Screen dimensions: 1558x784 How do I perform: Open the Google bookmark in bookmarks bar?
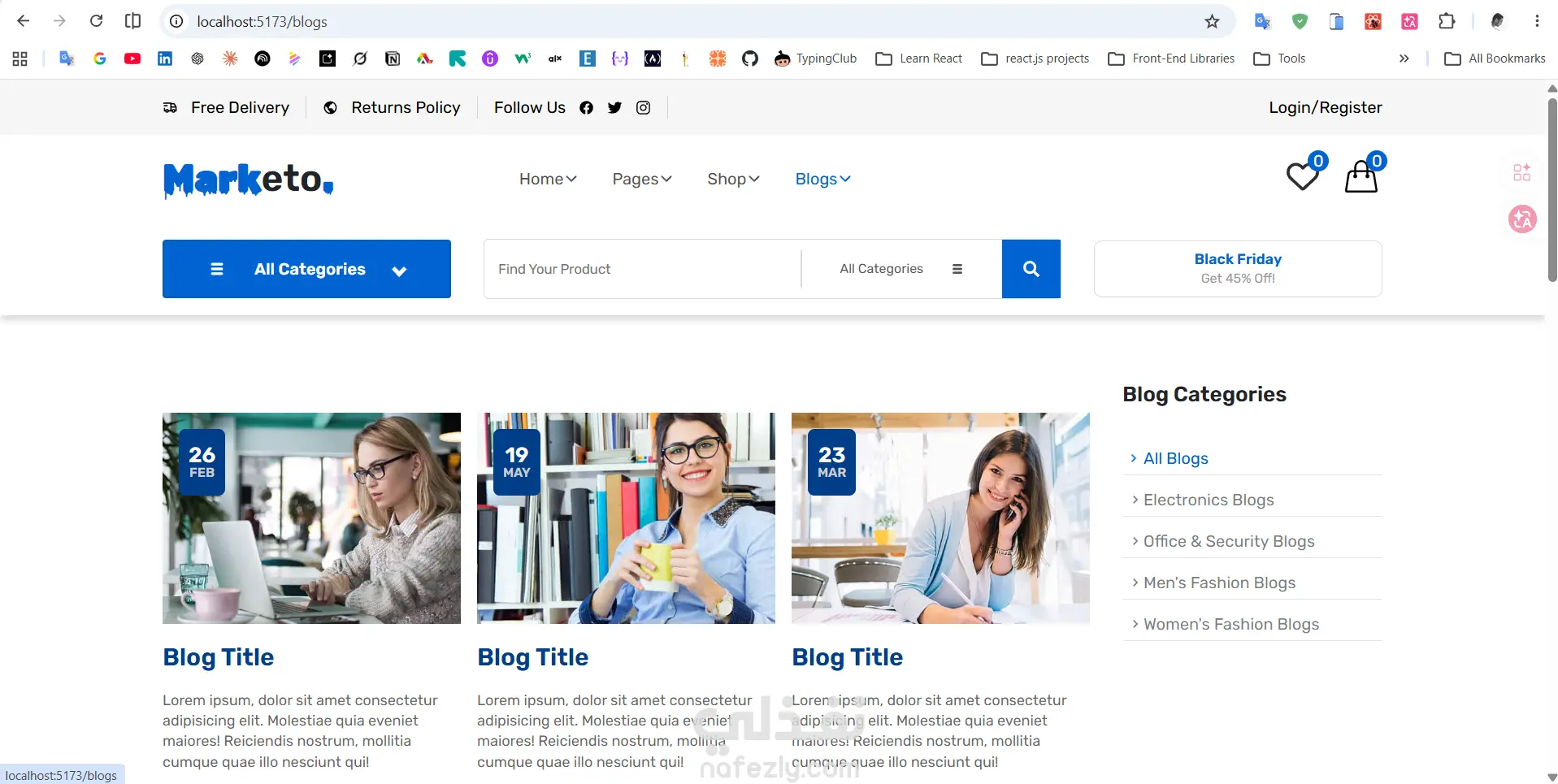coord(100,58)
